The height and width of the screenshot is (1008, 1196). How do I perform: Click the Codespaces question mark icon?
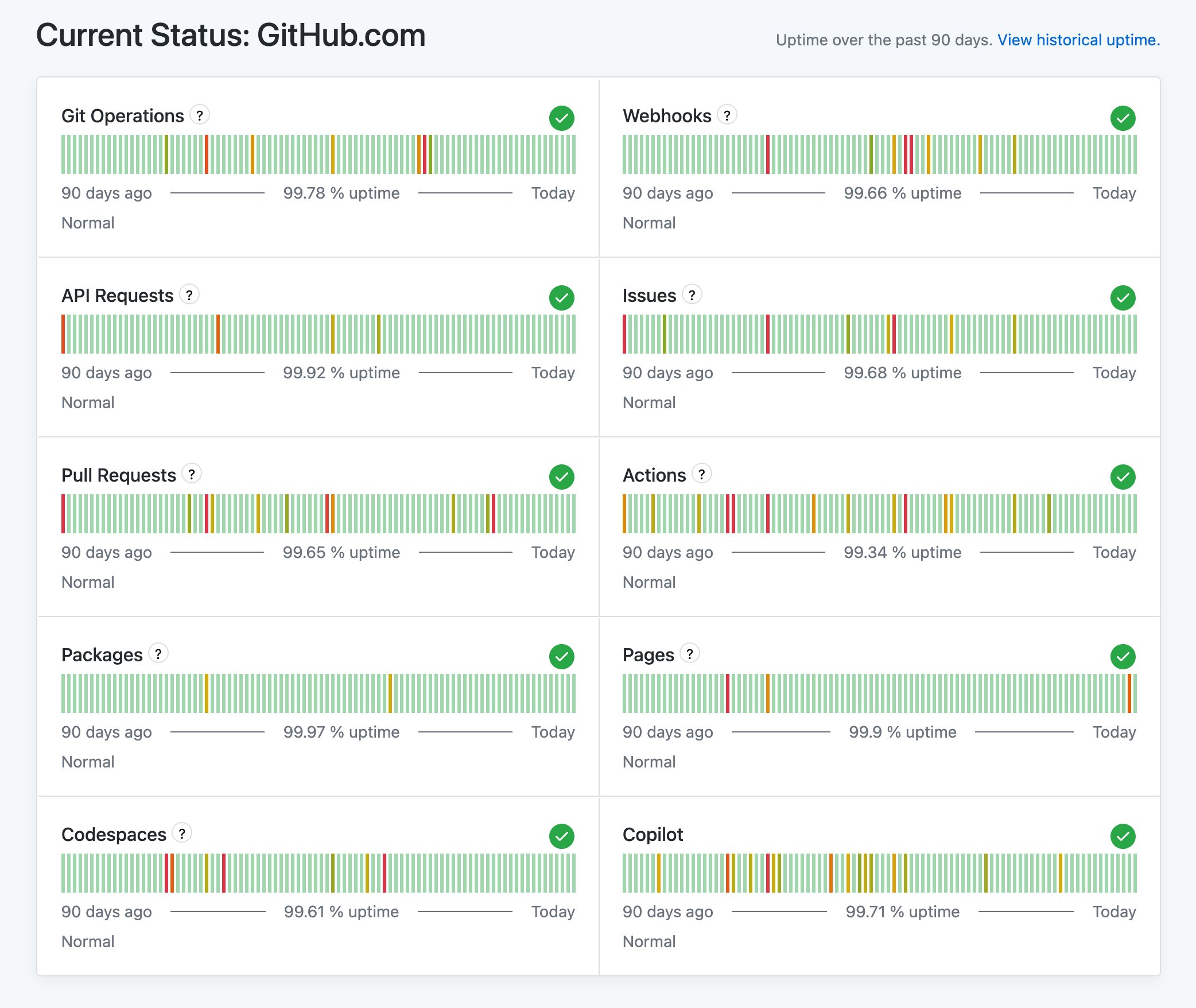click(x=182, y=833)
